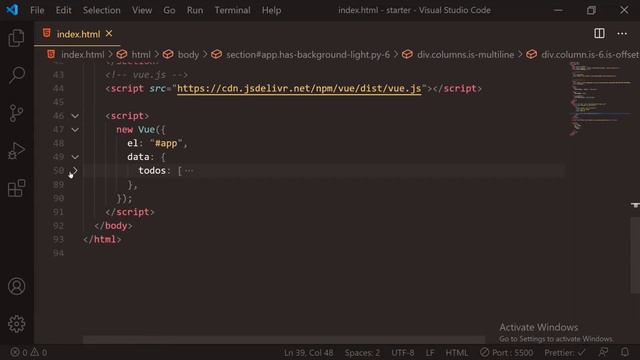
Task: Open notifications bell in status bar
Action: (624, 352)
